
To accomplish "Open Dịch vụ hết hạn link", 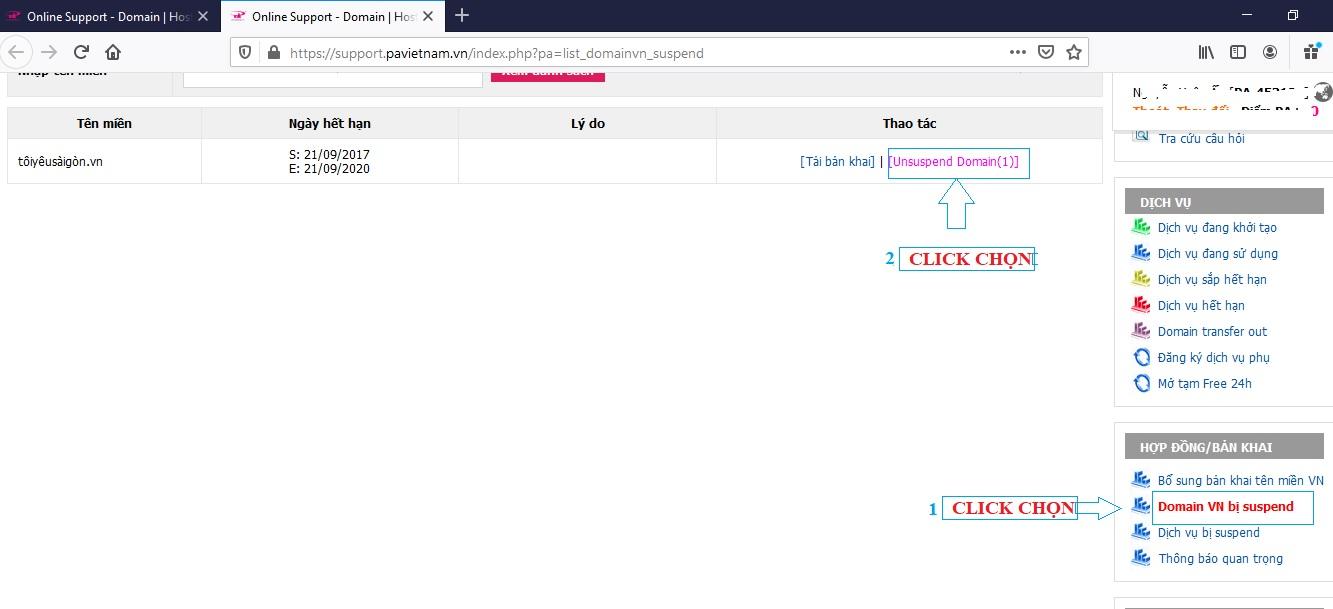I will (1201, 305).
